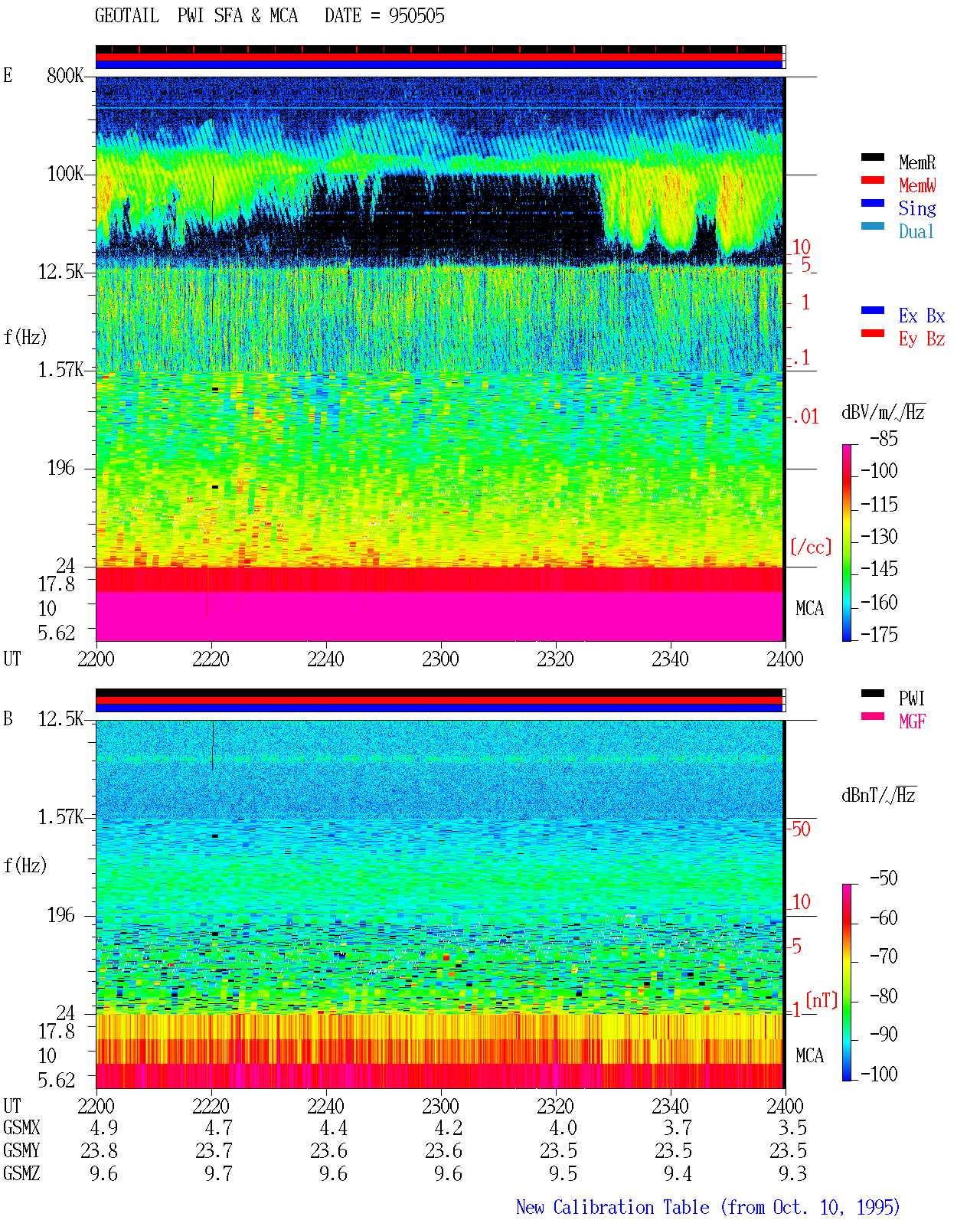
Task: Click the 2220 UT tick label under E panel
Action: tap(211, 659)
